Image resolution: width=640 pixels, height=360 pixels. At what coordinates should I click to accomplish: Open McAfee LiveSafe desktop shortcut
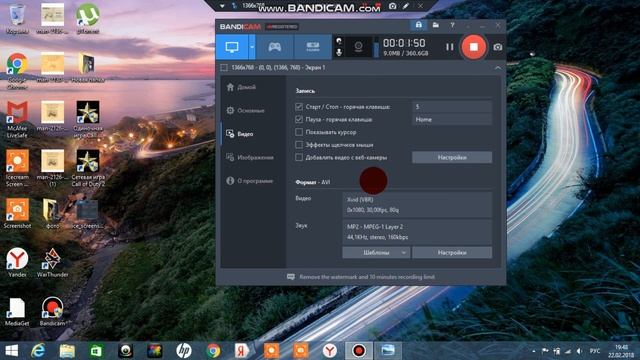tap(17, 119)
